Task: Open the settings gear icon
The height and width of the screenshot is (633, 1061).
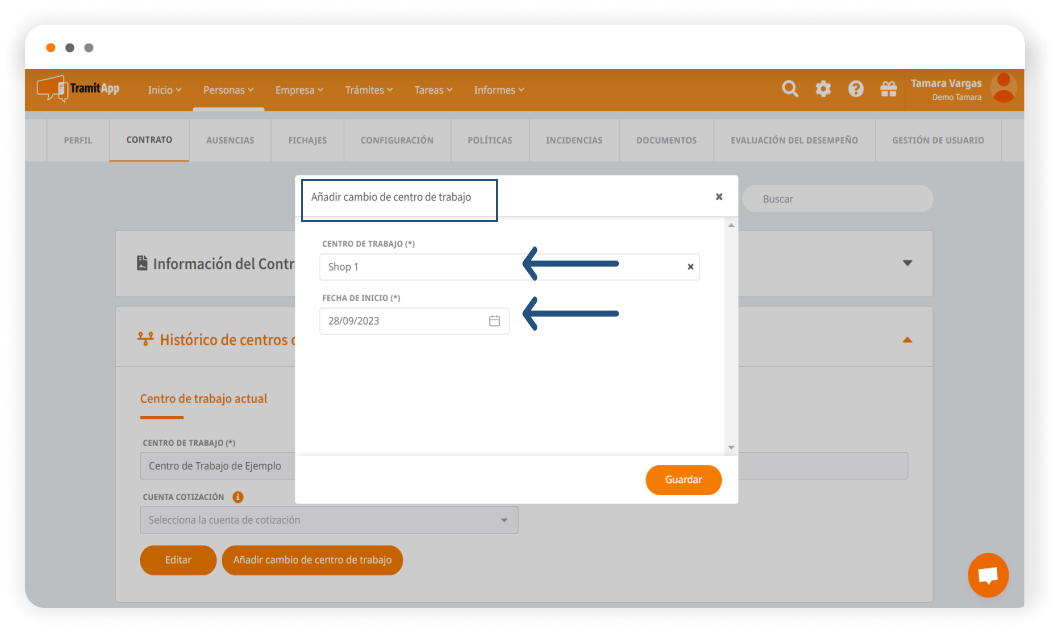Action: click(823, 89)
